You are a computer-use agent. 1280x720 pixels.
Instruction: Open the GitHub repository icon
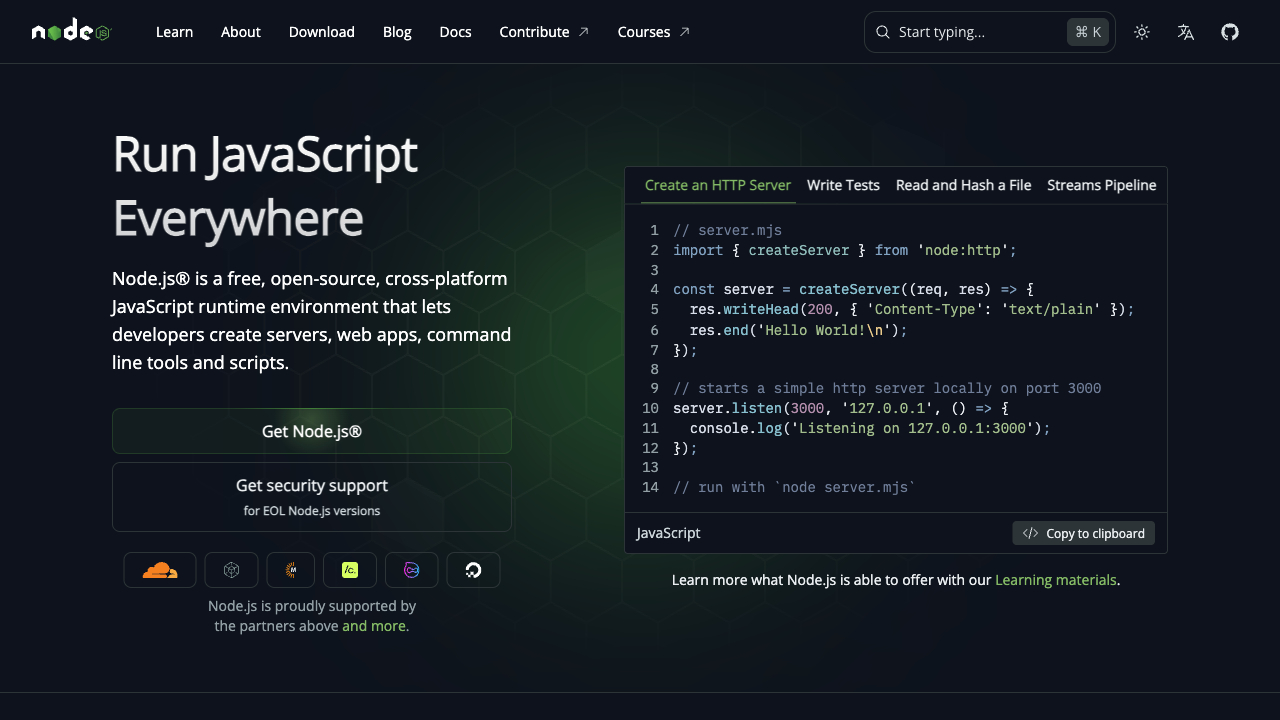coord(1230,32)
